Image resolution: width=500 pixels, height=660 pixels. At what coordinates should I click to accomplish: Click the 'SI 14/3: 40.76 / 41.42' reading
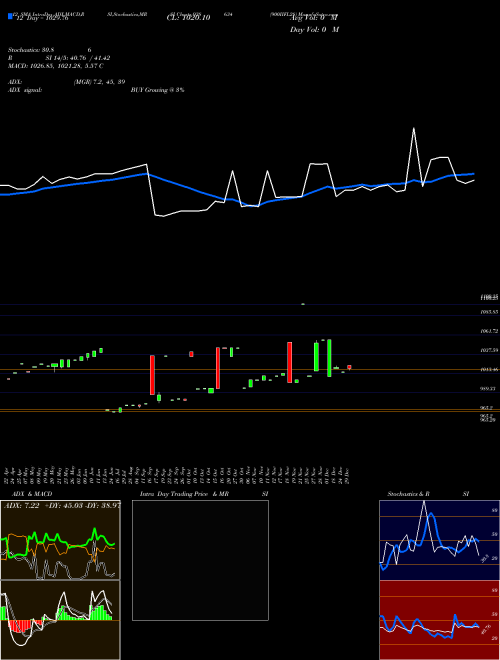78,58
